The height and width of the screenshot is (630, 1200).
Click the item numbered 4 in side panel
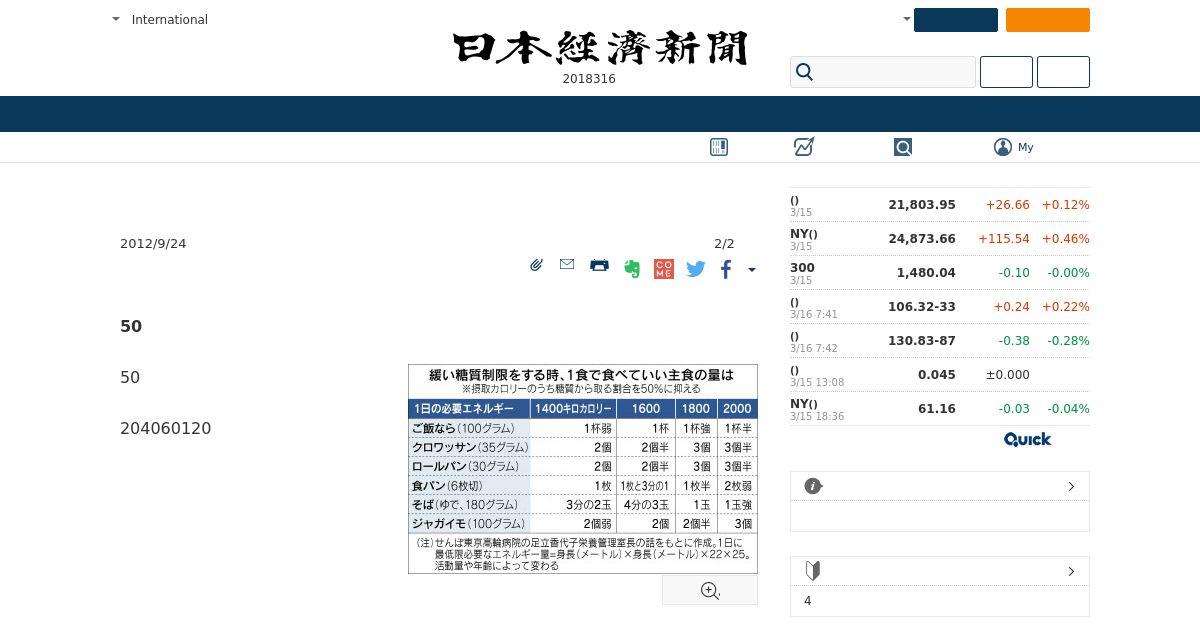point(808,601)
